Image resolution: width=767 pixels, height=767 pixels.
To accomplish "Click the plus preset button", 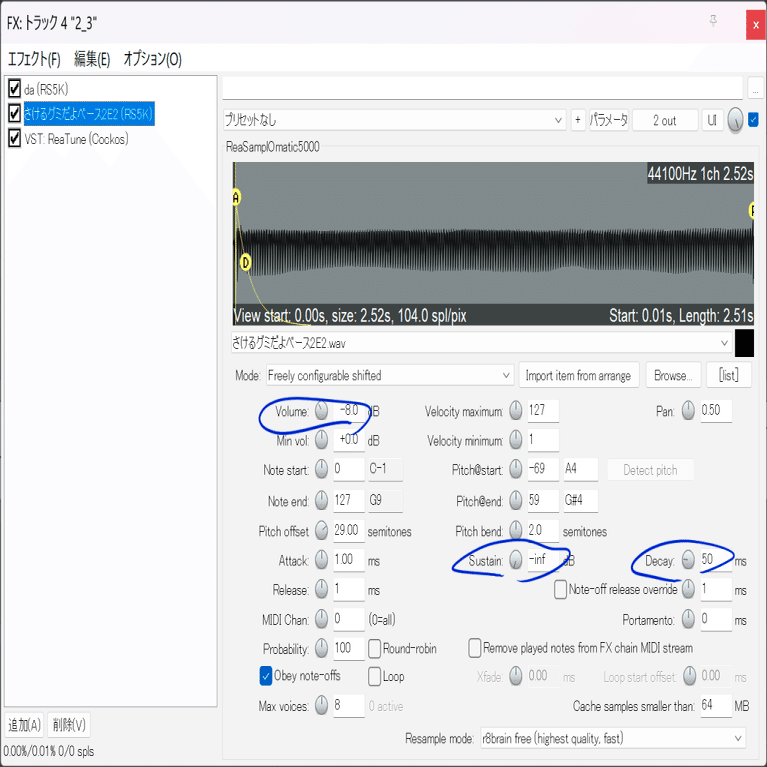I will (578, 120).
